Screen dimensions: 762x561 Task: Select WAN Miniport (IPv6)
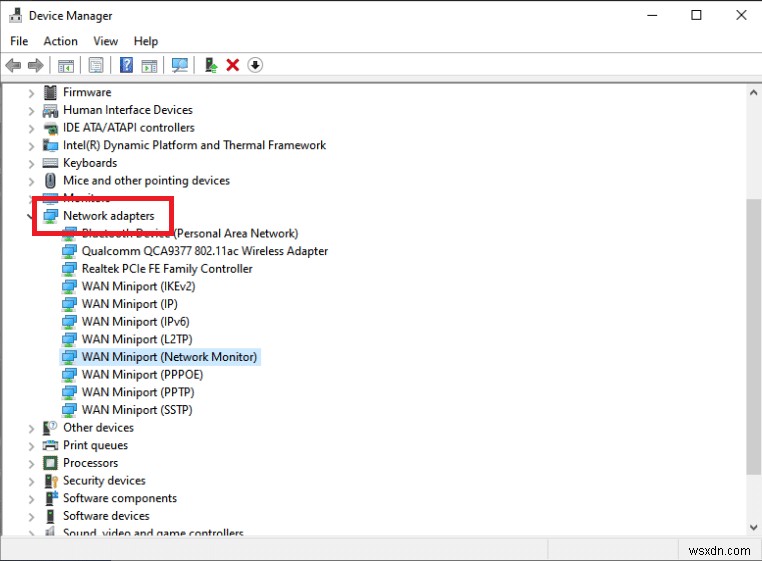pyautogui.click(x=136, y=321)
